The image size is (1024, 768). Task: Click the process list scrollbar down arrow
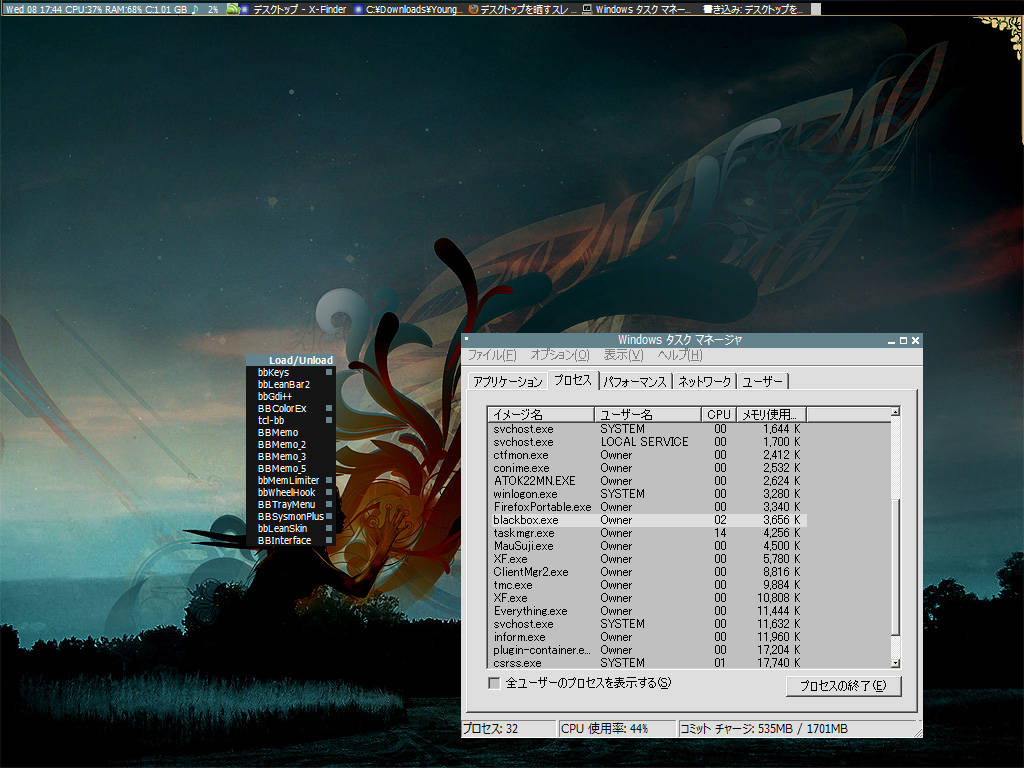[895, 662]
